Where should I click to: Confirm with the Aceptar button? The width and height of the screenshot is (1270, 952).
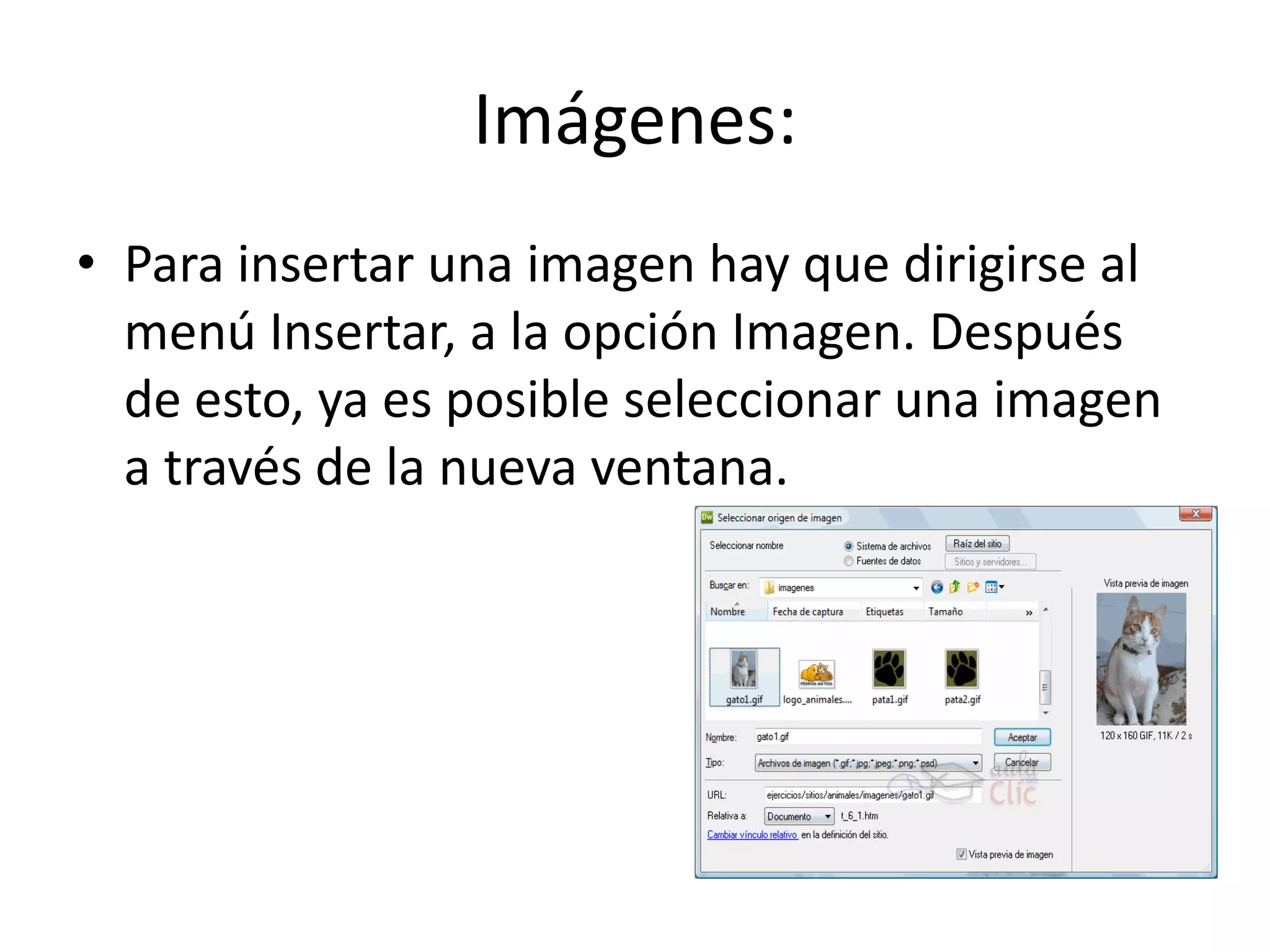click(x=1022, y=737)
